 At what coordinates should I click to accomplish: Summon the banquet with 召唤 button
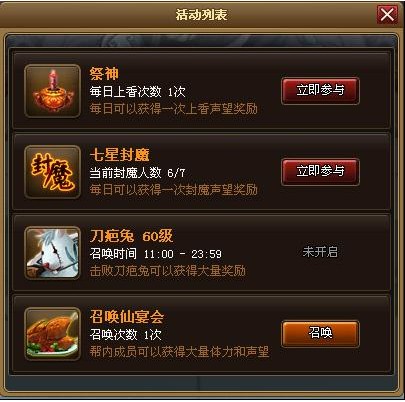tap(320, 333)
